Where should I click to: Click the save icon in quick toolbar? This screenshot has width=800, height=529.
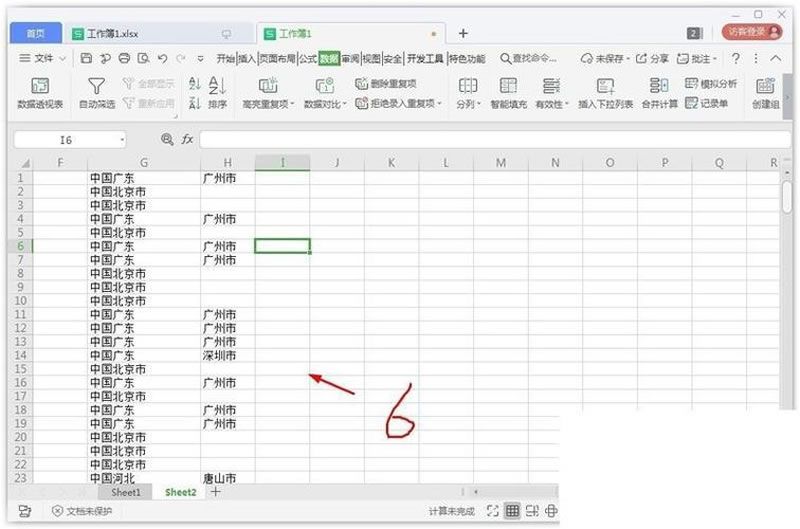[86, 58]
